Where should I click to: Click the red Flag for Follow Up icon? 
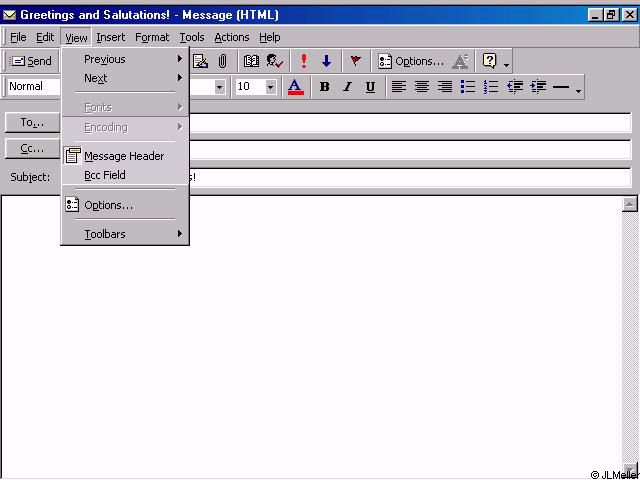pyautogui.click(x=356, y=61)
